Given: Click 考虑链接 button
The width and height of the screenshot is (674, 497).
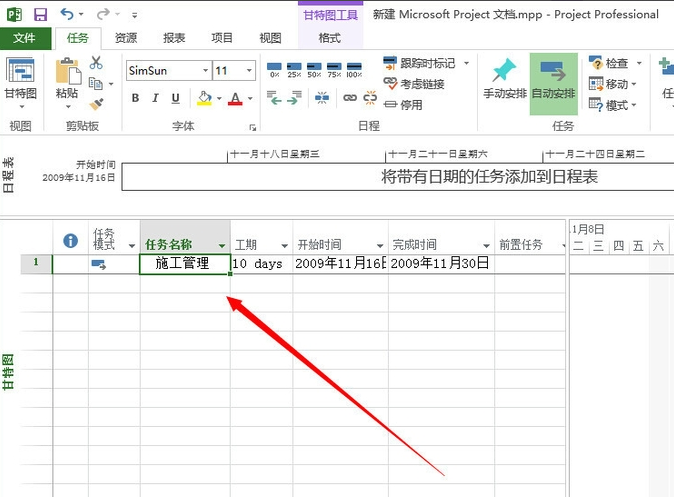Looking at the screenshot, I should click(414, 84).
